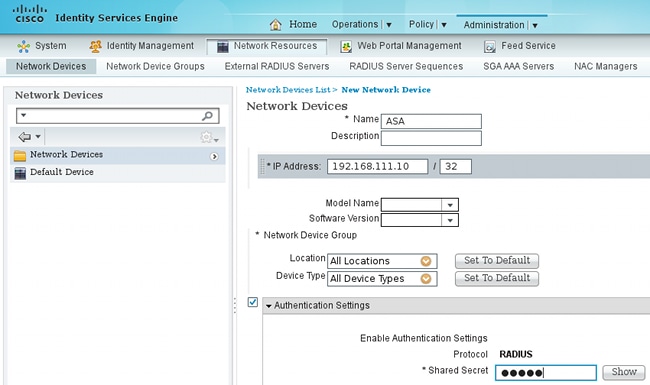Click the IP Address field 192.168.111.10
The height and width of the screenshot is (385, 650).
[377, 167]
